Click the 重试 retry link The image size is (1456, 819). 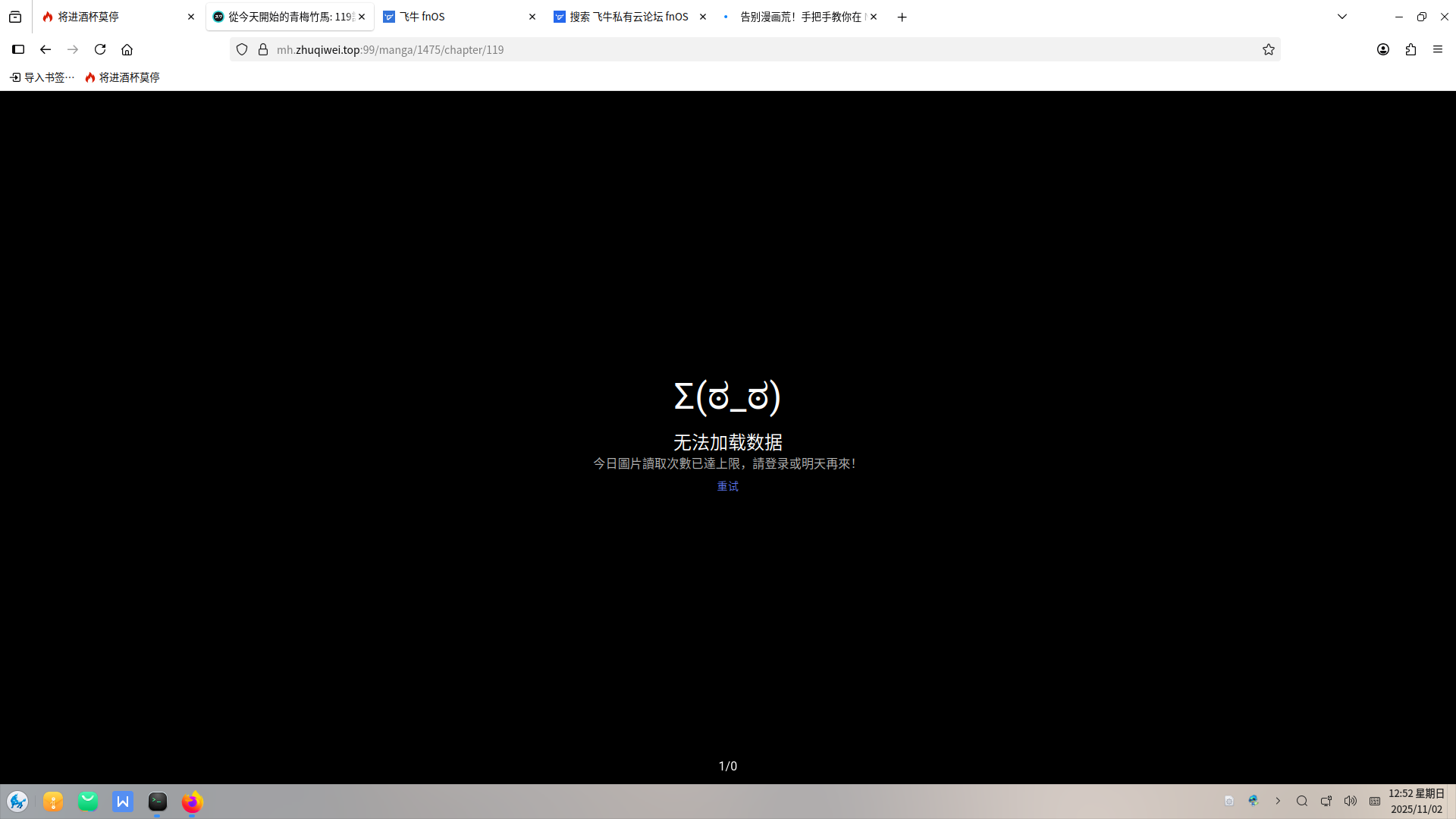coord(727,486)
